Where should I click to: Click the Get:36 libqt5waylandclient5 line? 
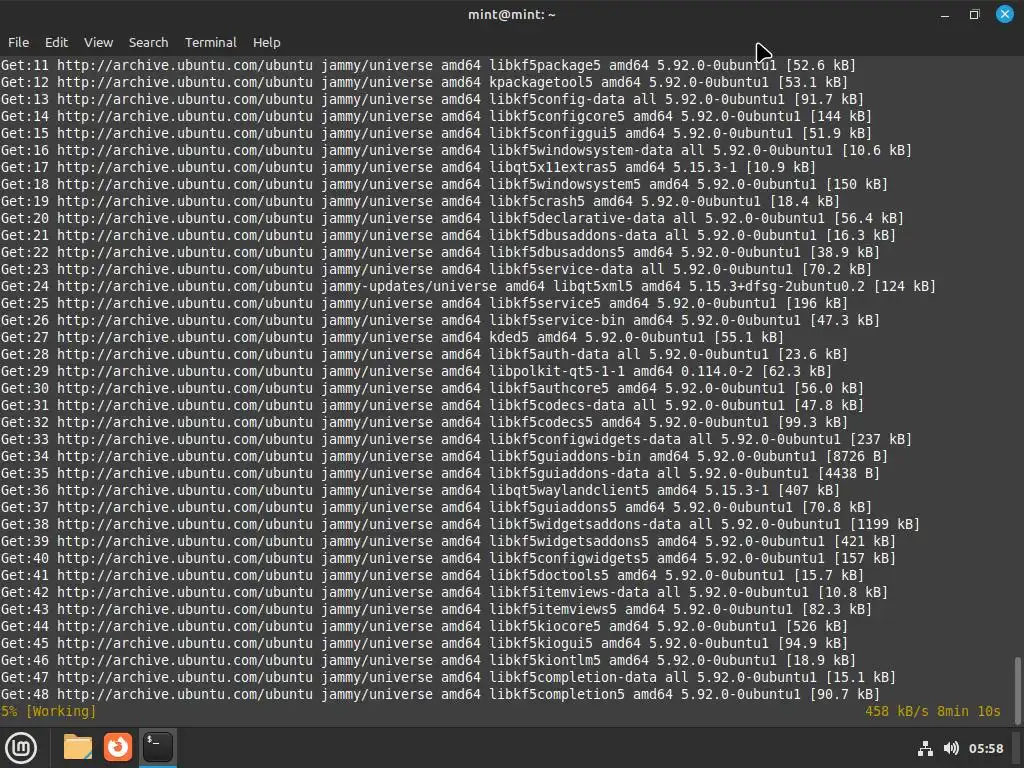pos(420,490)
